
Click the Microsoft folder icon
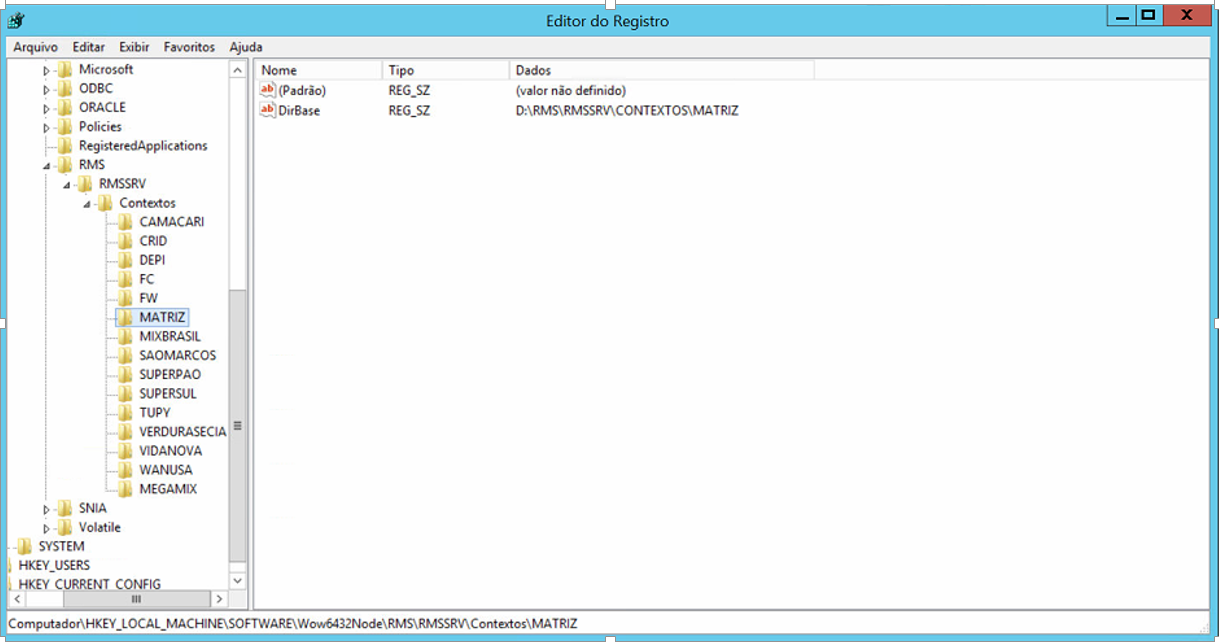pos(64,69)
